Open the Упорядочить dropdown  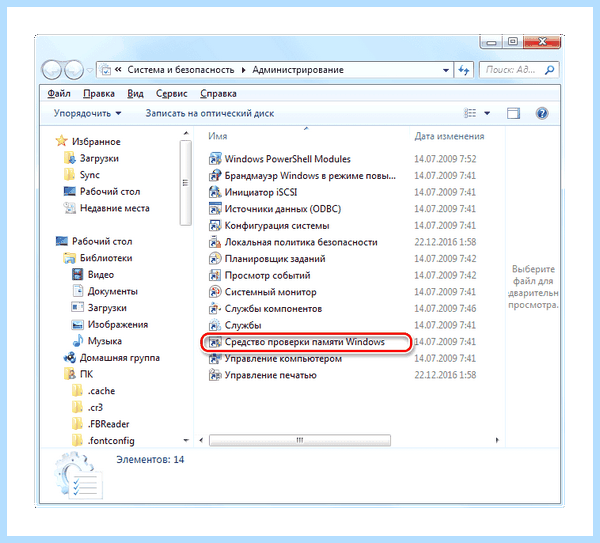87,113
